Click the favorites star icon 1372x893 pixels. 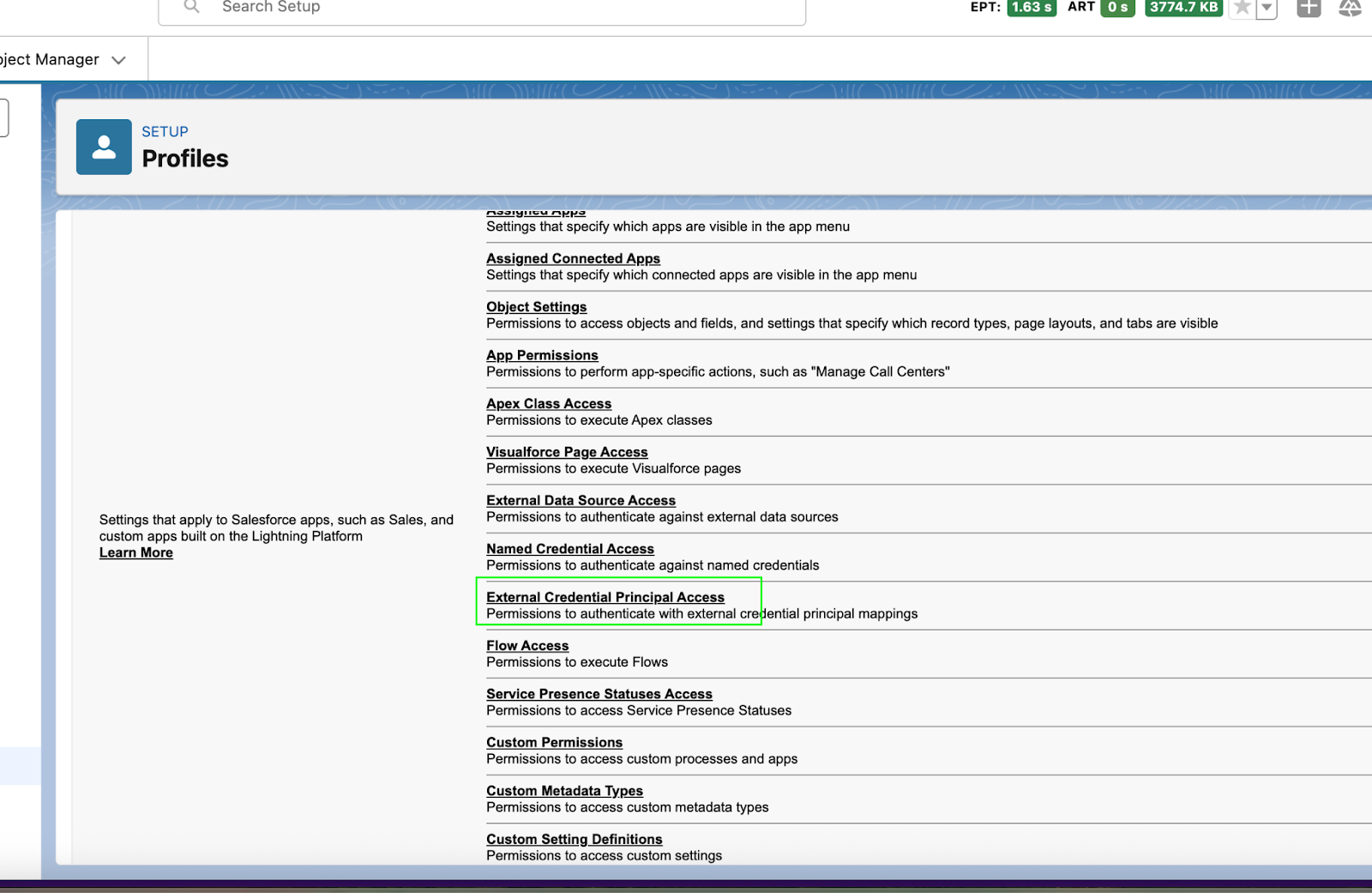tap(1241, 8)
